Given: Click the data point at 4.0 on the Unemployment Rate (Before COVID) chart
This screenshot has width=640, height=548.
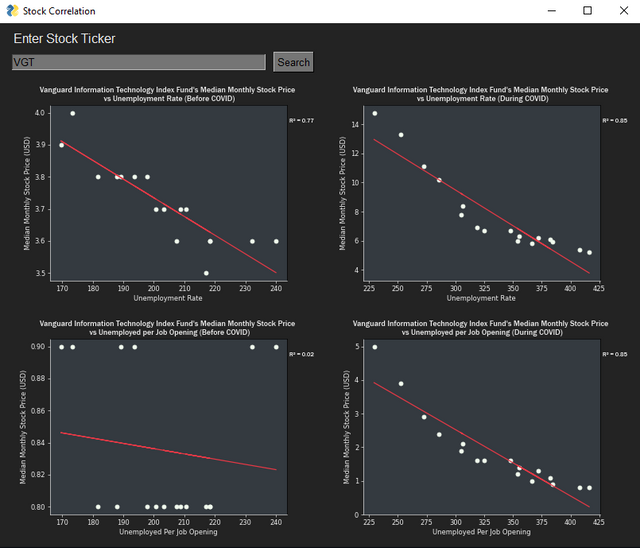Looking at the screenshot, I should (x=73, y=113).
